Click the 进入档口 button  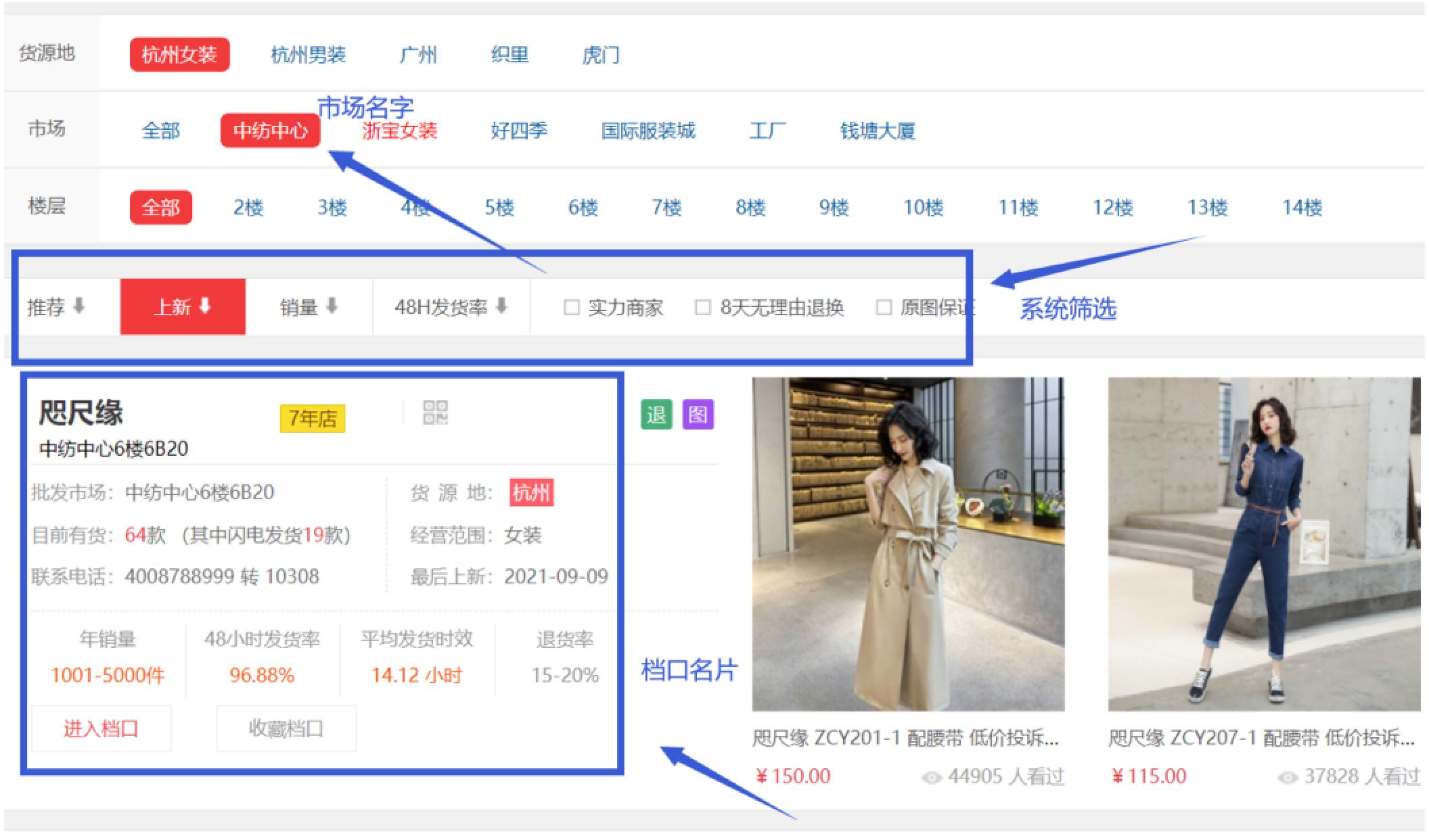pos(101,728)
